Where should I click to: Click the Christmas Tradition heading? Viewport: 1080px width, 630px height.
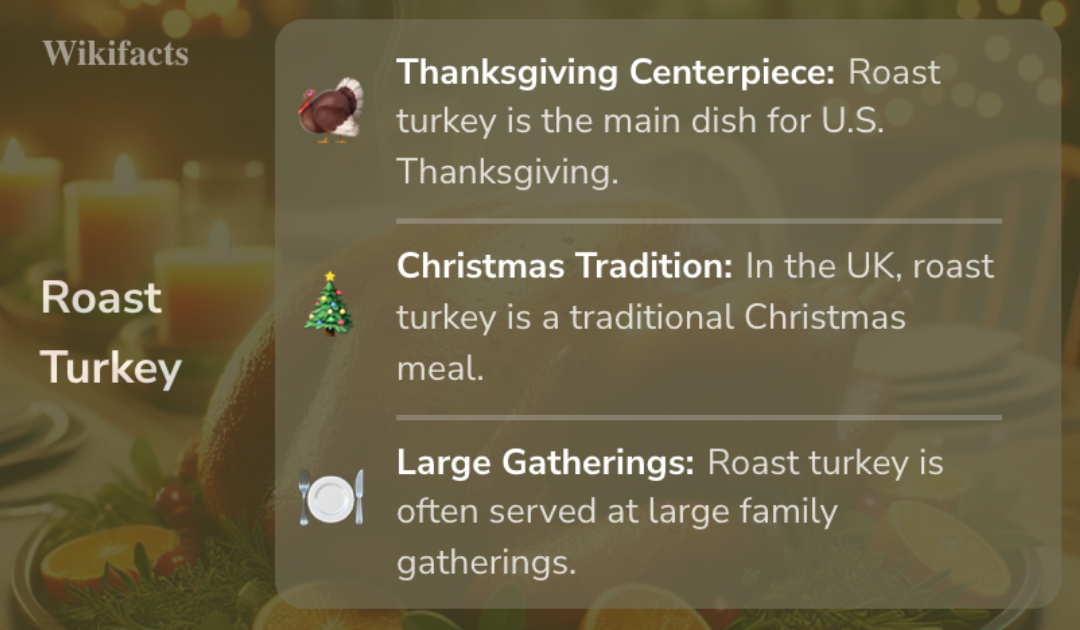coord(565,267)
